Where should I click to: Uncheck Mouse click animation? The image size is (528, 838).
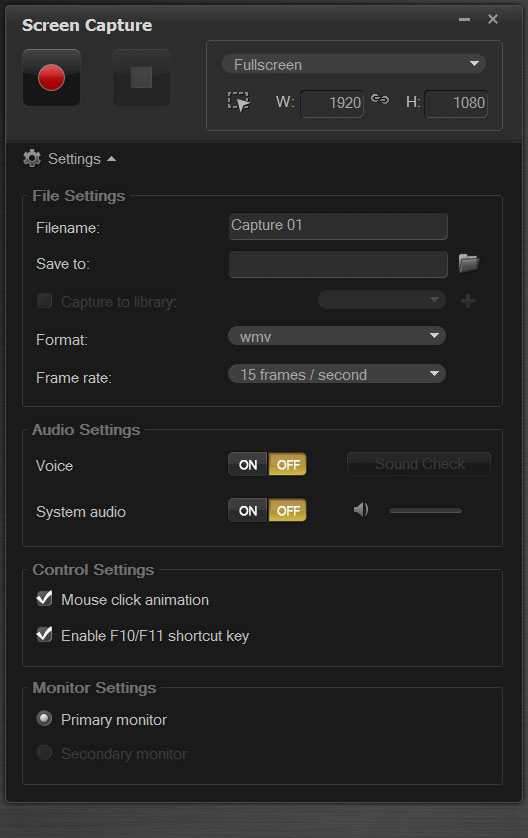[44, 598]
